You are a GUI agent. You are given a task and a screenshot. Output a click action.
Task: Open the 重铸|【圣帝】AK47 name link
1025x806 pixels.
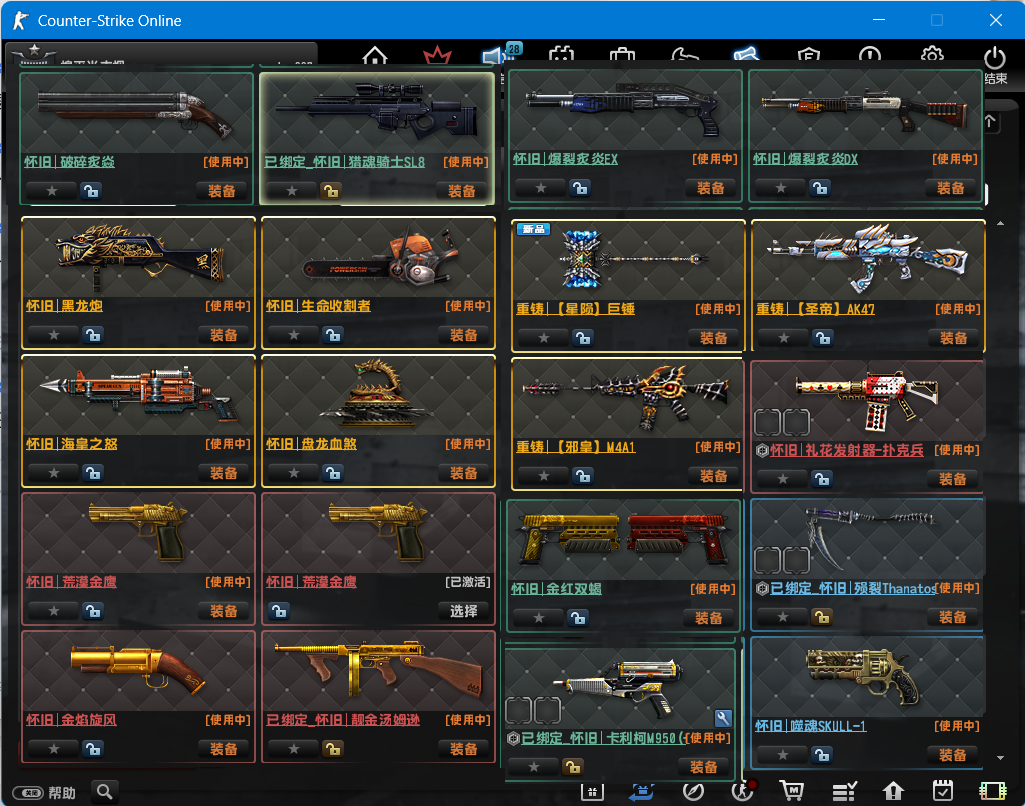tap(815, 309)
